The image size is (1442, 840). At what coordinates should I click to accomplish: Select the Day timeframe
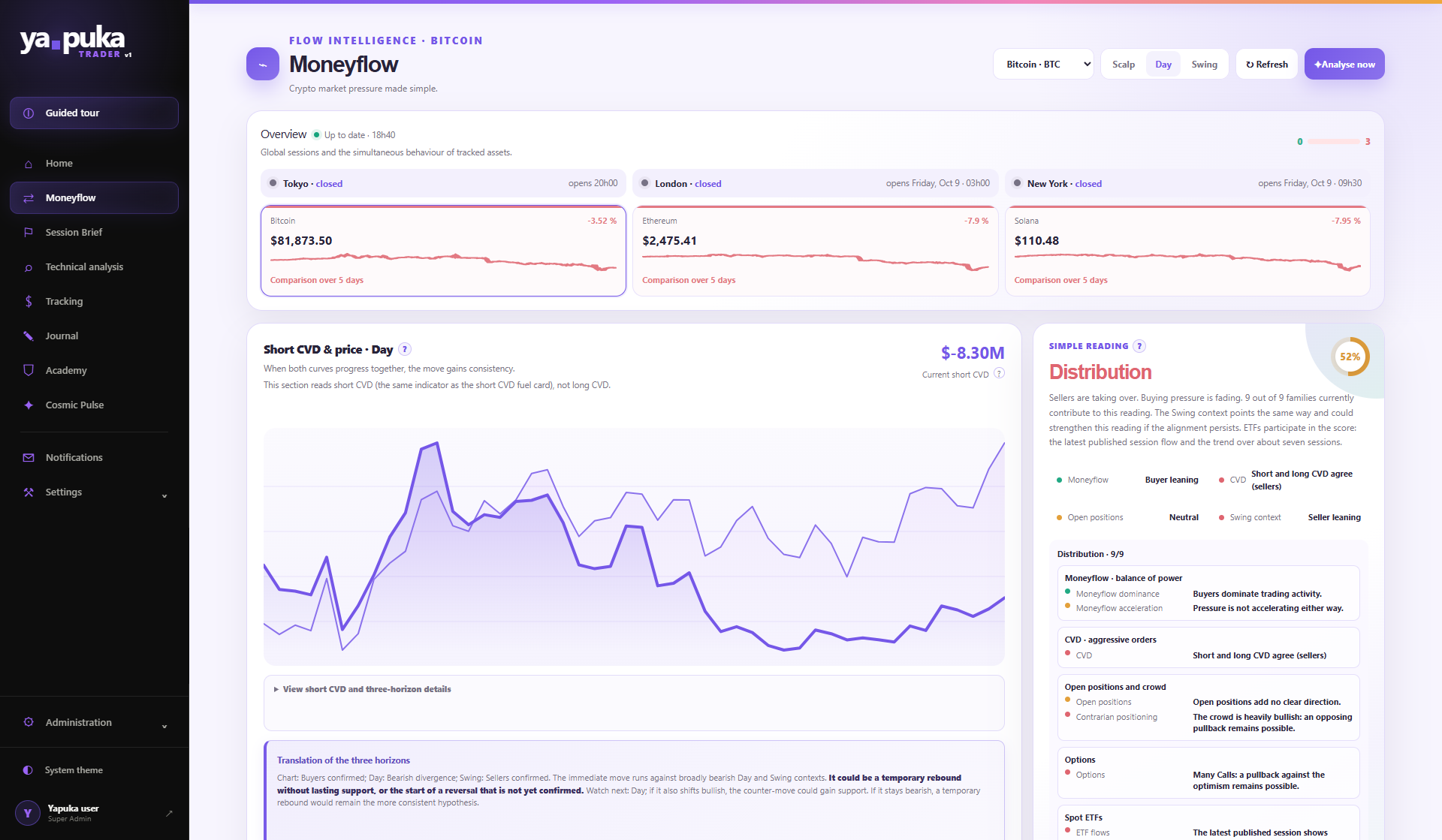click(x=1163, y=65)
